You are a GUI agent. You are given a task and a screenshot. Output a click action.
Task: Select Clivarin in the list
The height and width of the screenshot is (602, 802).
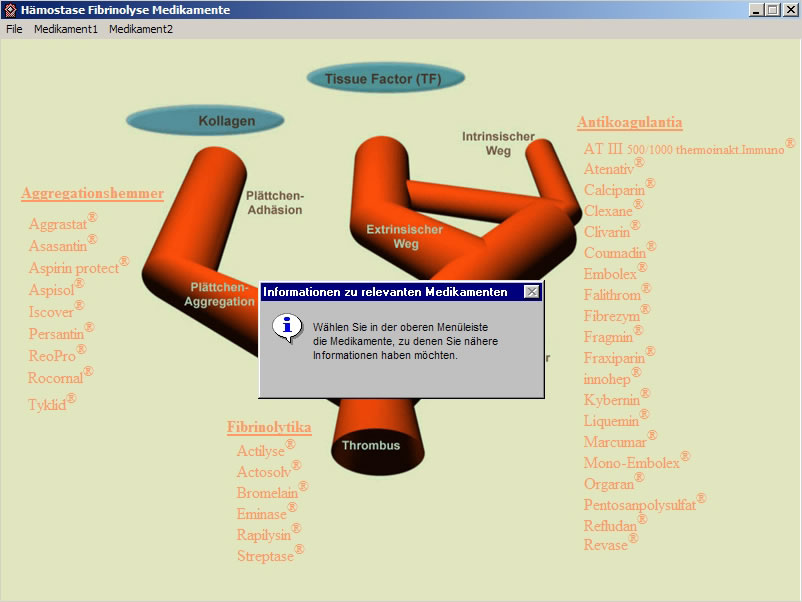[611, 231]
